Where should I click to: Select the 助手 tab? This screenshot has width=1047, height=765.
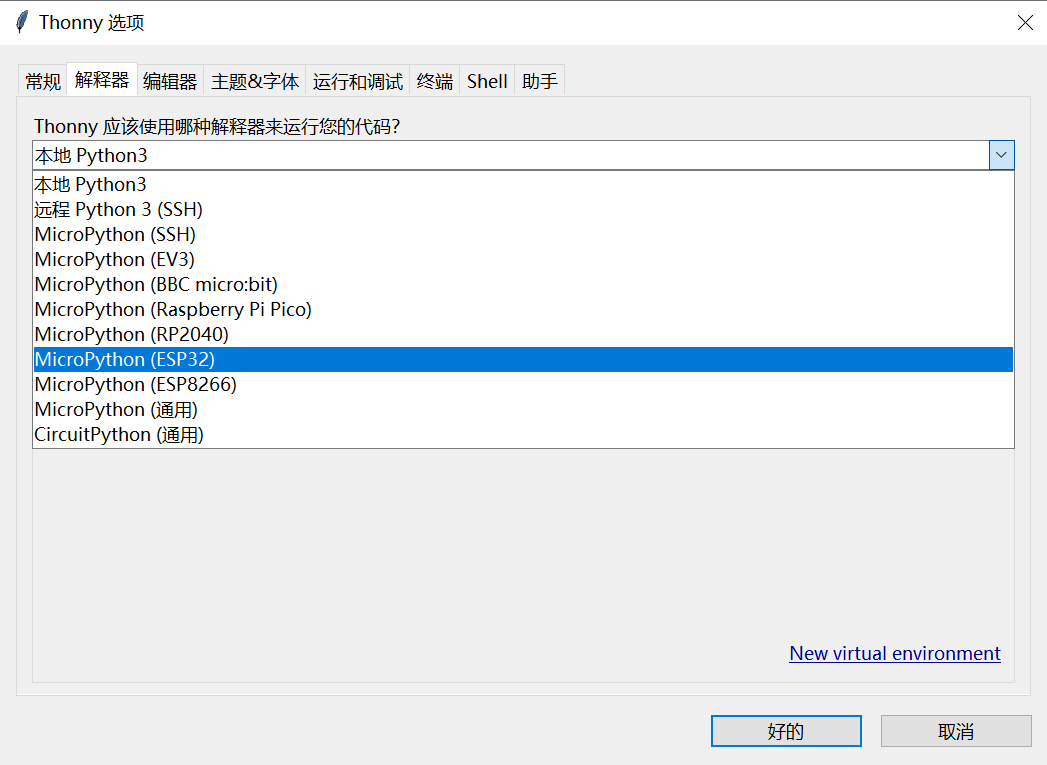540,81
